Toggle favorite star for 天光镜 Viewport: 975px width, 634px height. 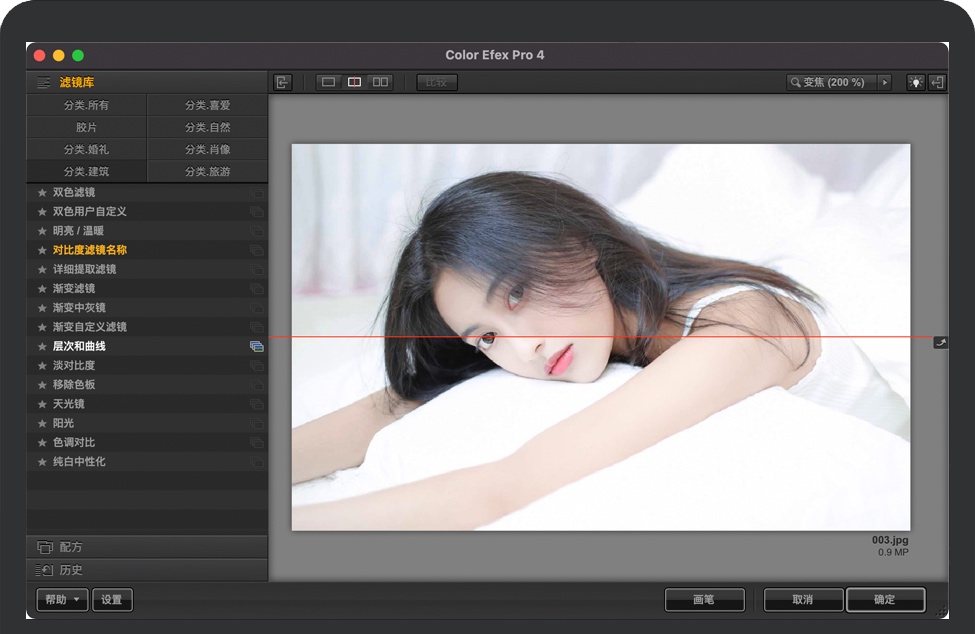click(x=42, y=404)
